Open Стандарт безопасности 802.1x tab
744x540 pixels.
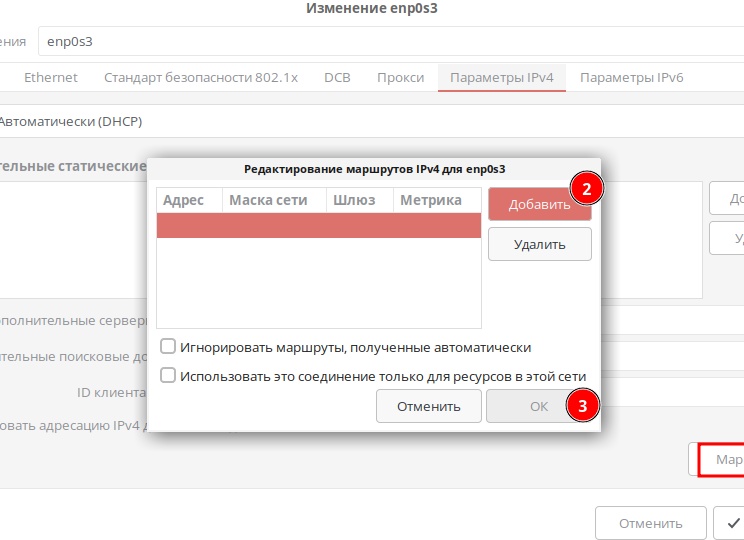tap(201, 77)
